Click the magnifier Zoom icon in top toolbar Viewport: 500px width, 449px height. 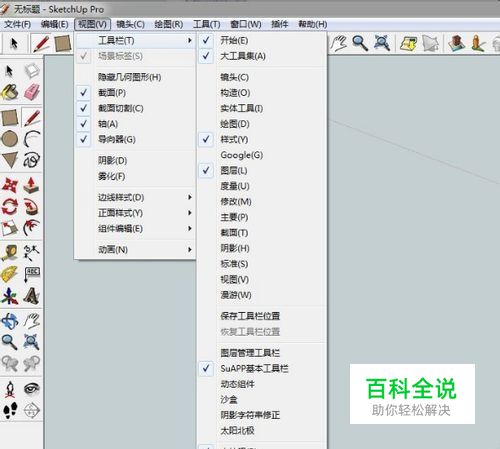(x=360, y=43)
